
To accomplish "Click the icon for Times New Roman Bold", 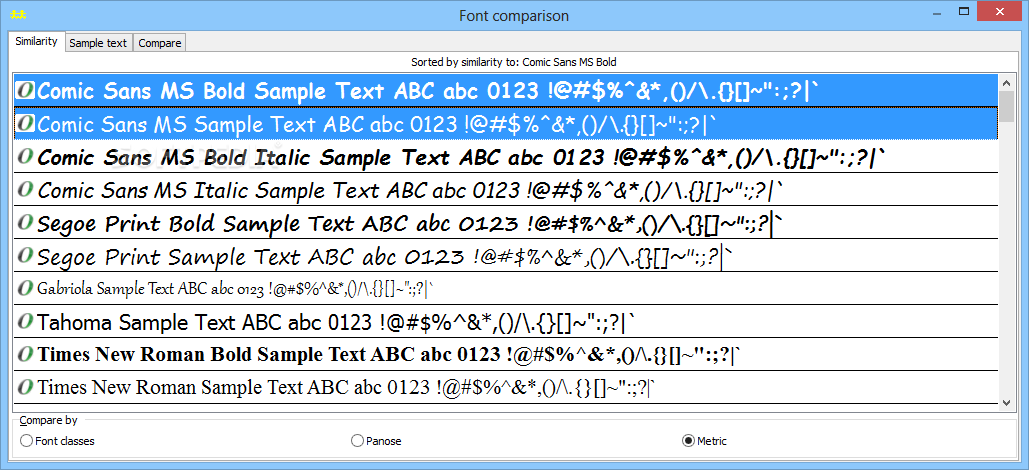I will pos(25,354).
